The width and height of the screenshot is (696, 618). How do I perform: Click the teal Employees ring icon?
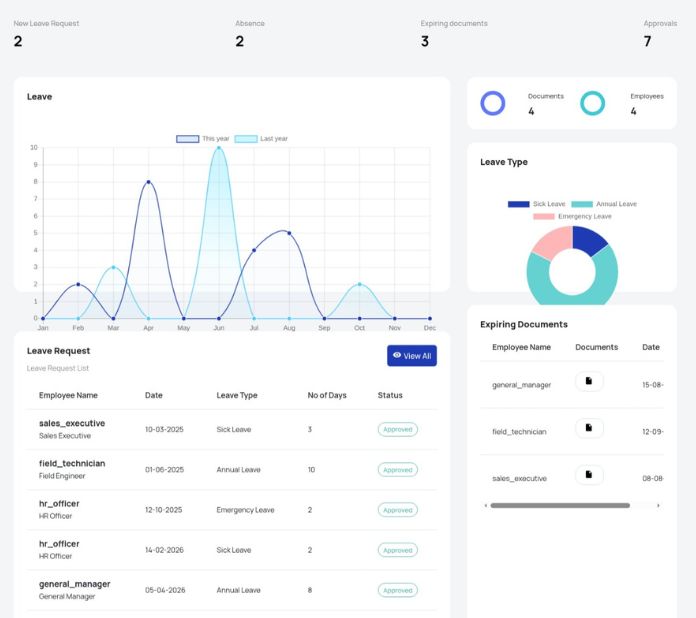click(x=593, y=103)
